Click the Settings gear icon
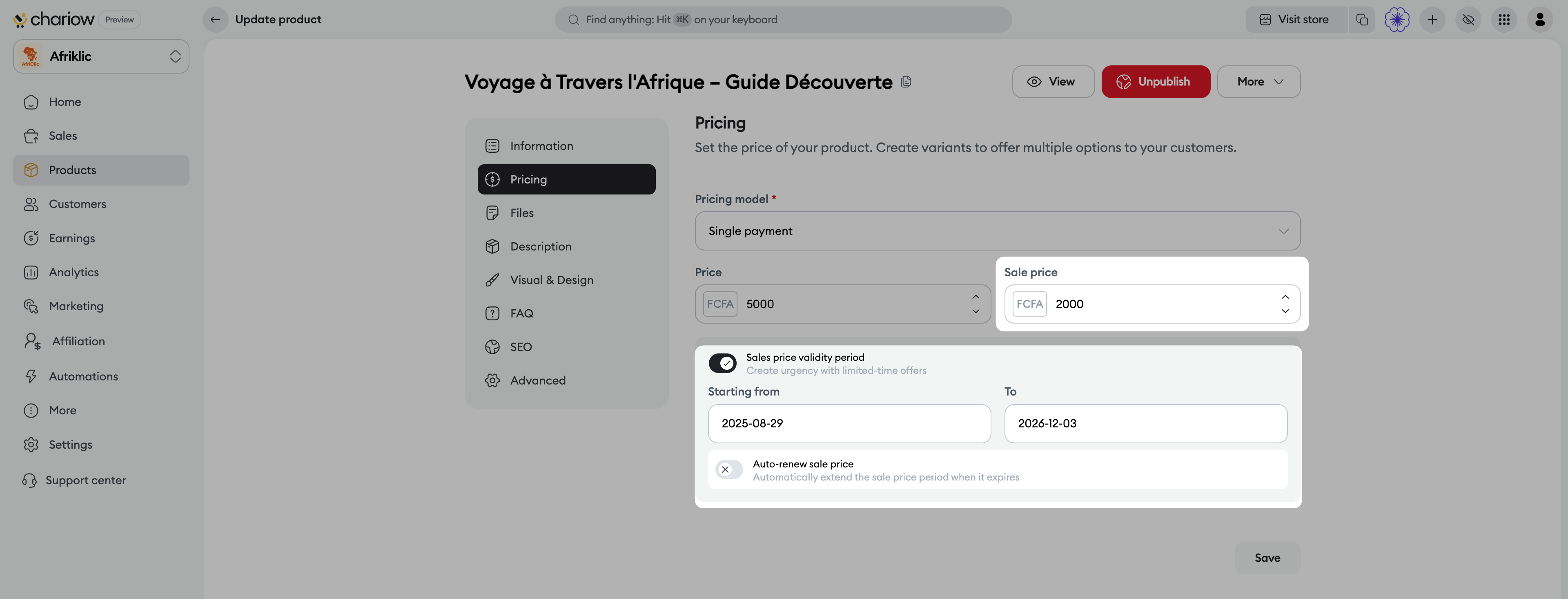 coord(31,445)
